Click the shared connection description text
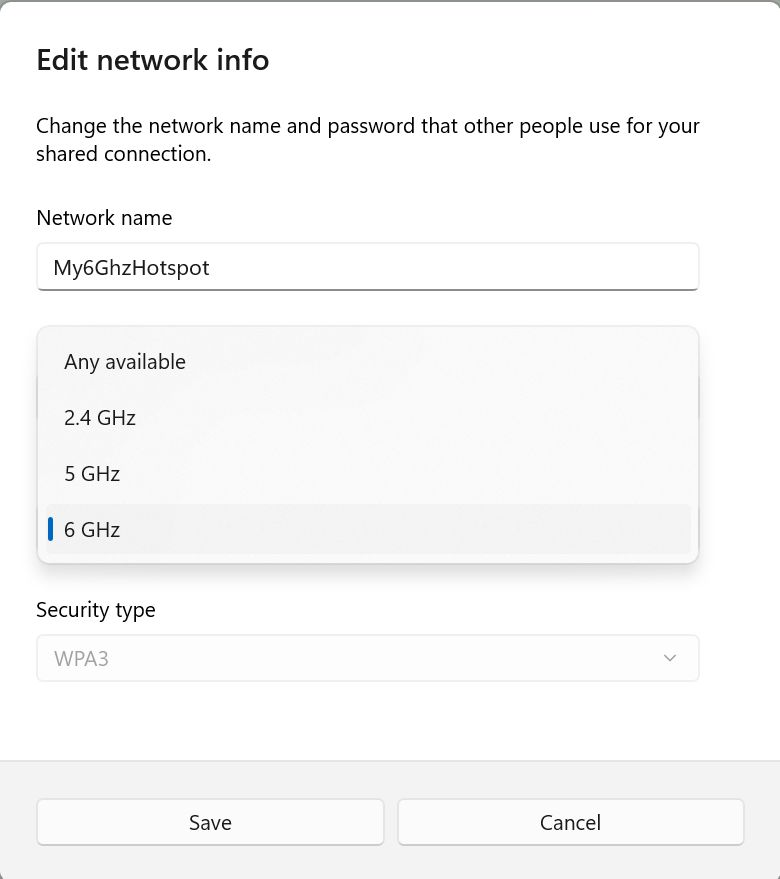 click(367, 140)
